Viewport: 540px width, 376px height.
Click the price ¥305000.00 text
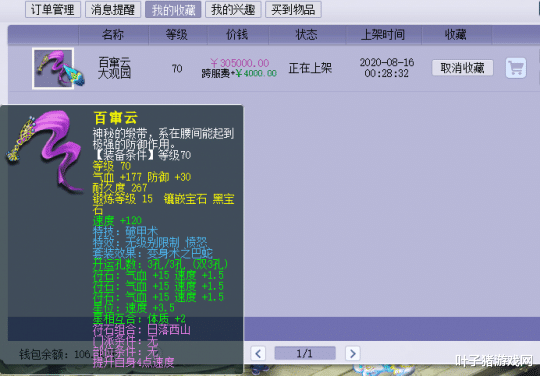[x=240, y=63]
